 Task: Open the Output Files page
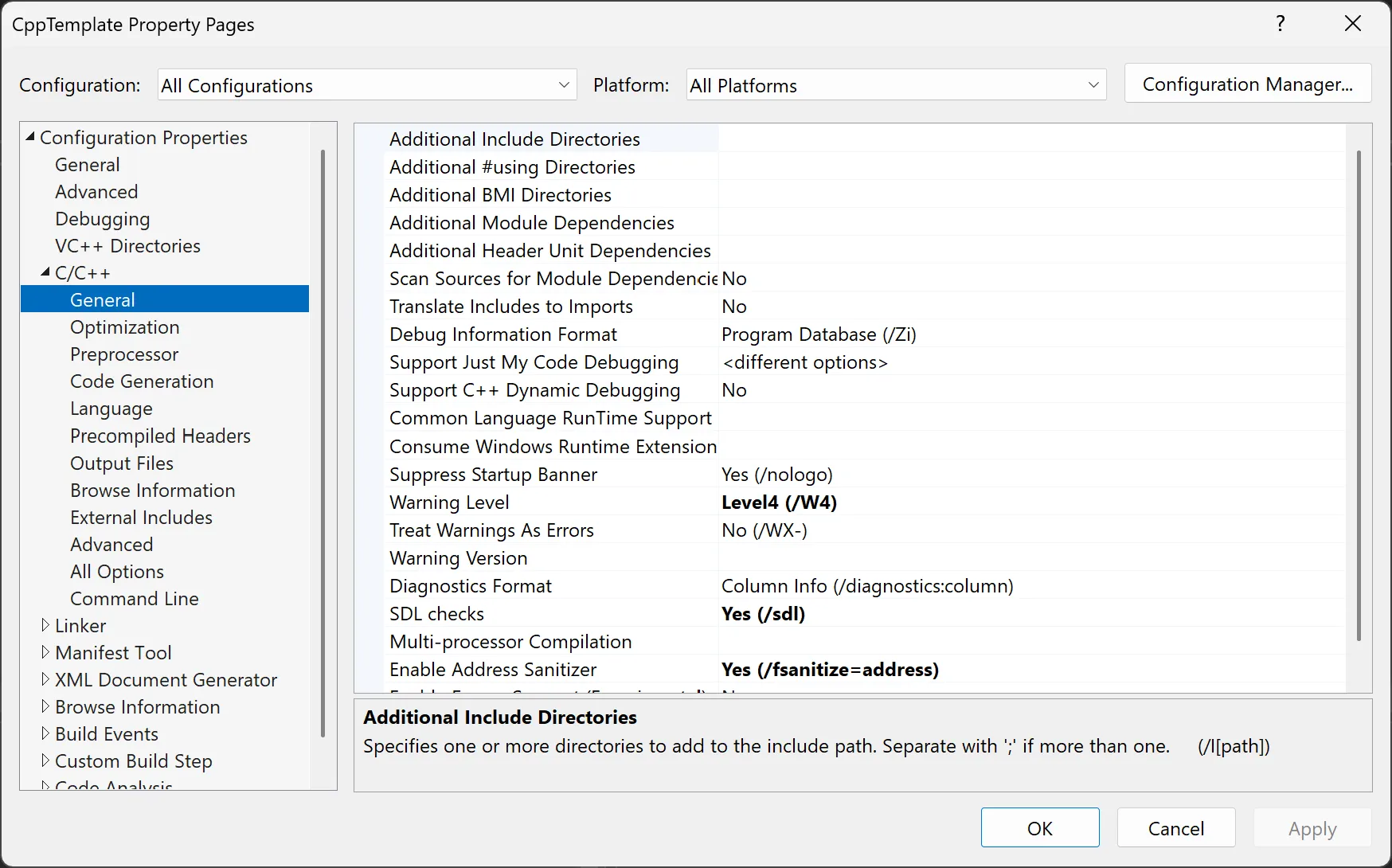tap(121, 463)
